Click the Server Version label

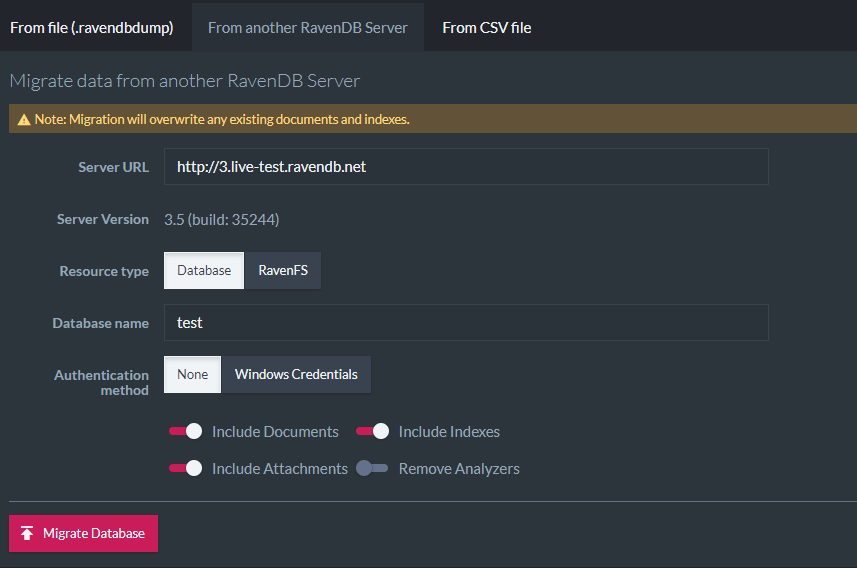pyautogui.click(x=103, y=219)
